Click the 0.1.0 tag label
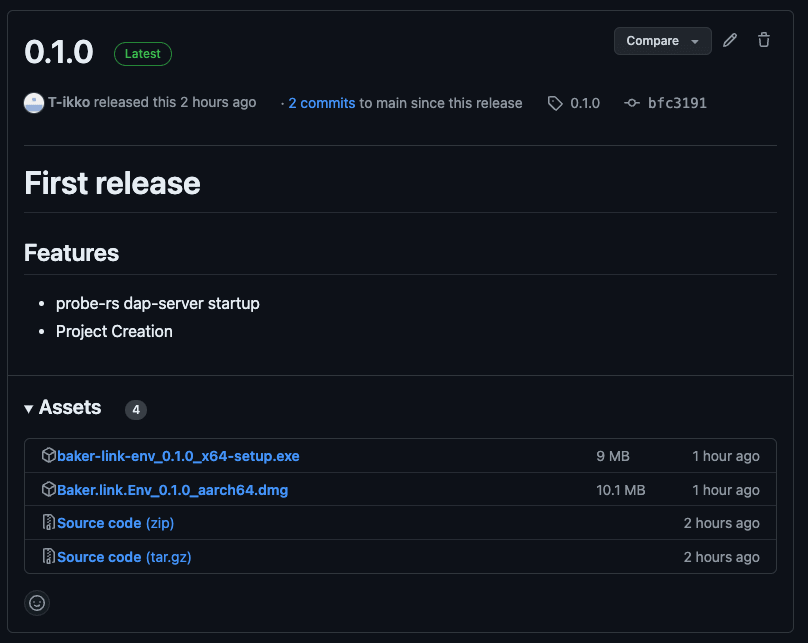 (x=584, y=103)
